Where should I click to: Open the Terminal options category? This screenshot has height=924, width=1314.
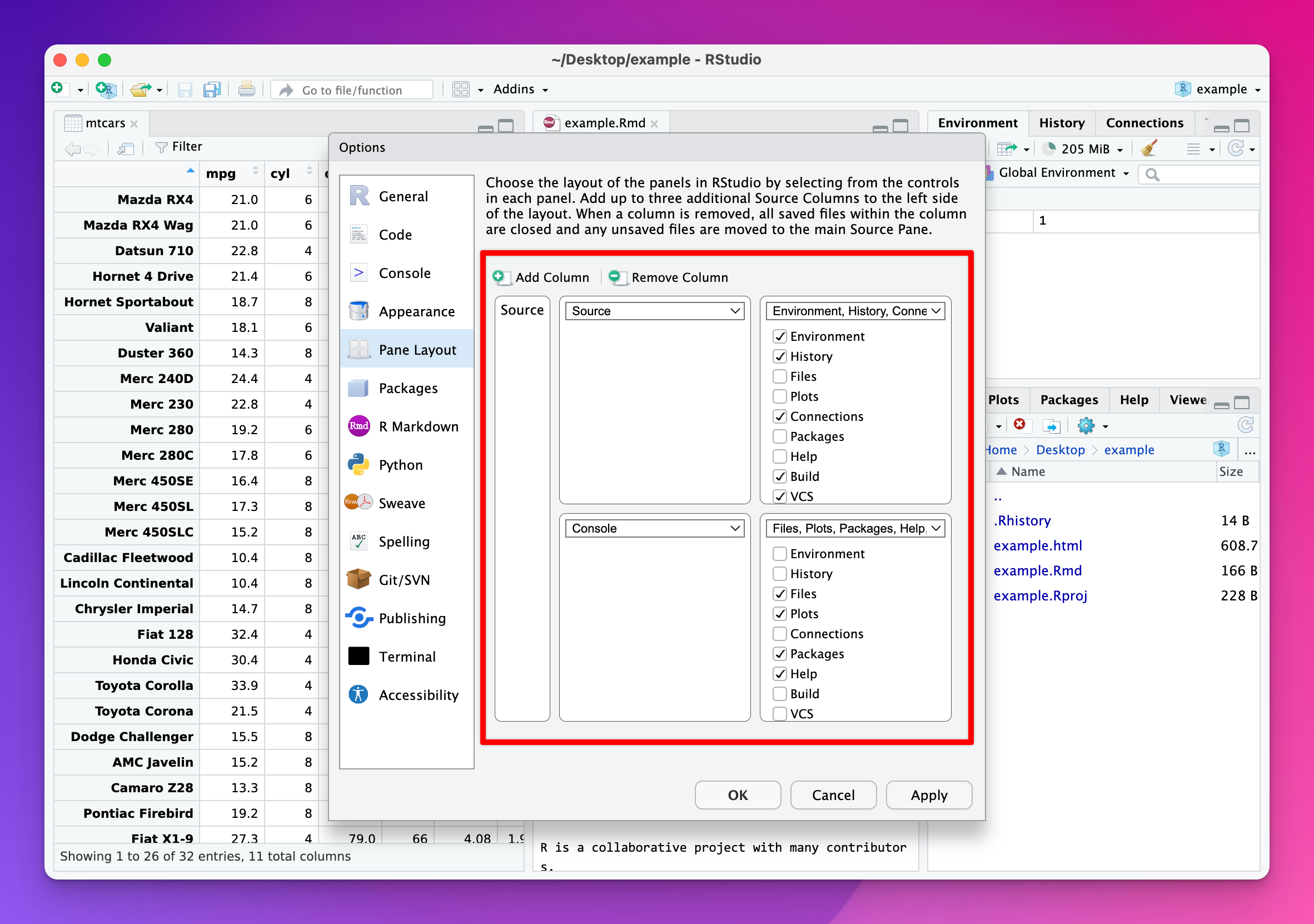(x=406, y=657)
